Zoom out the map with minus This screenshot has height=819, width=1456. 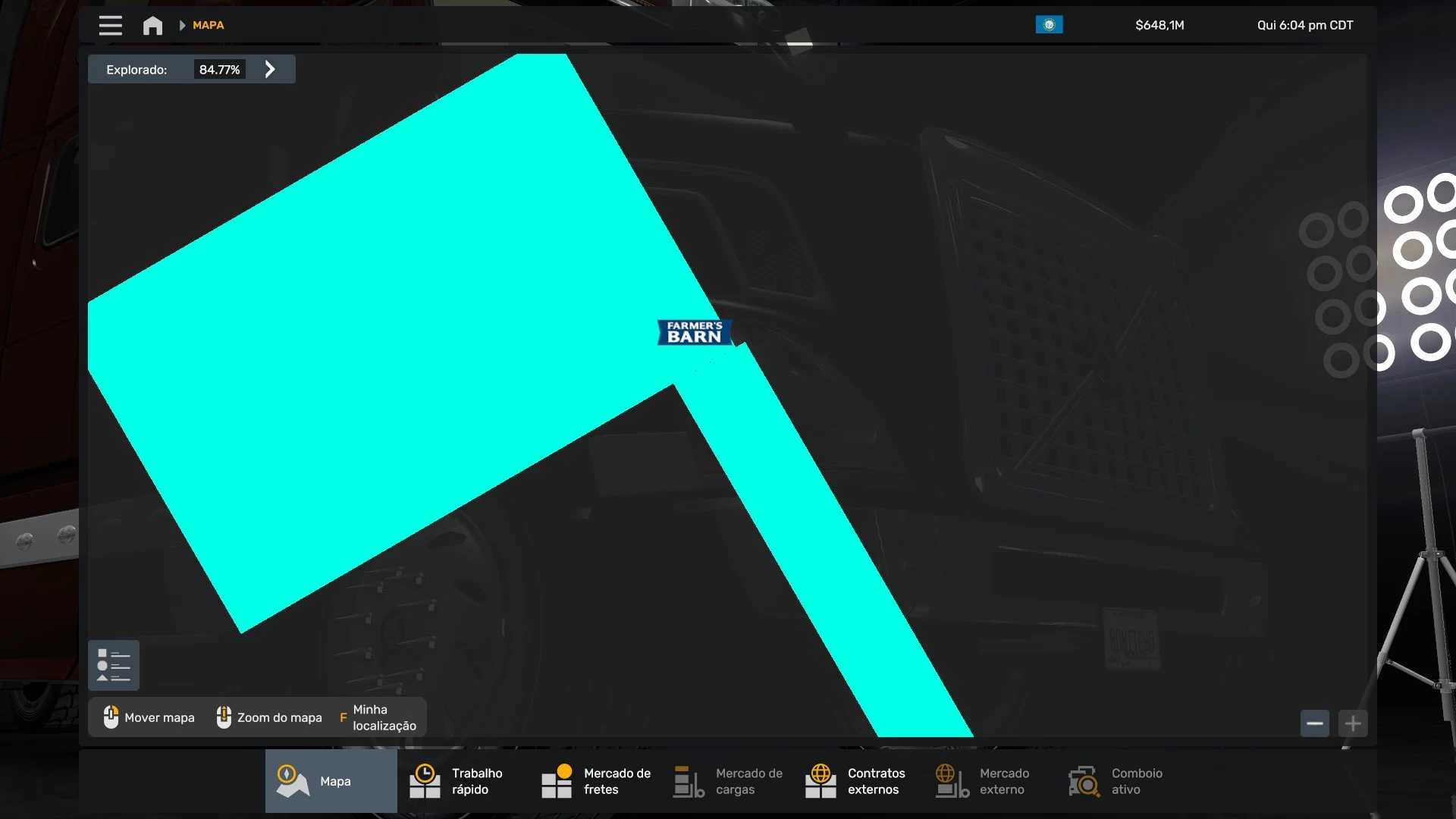click(1315, 723)
